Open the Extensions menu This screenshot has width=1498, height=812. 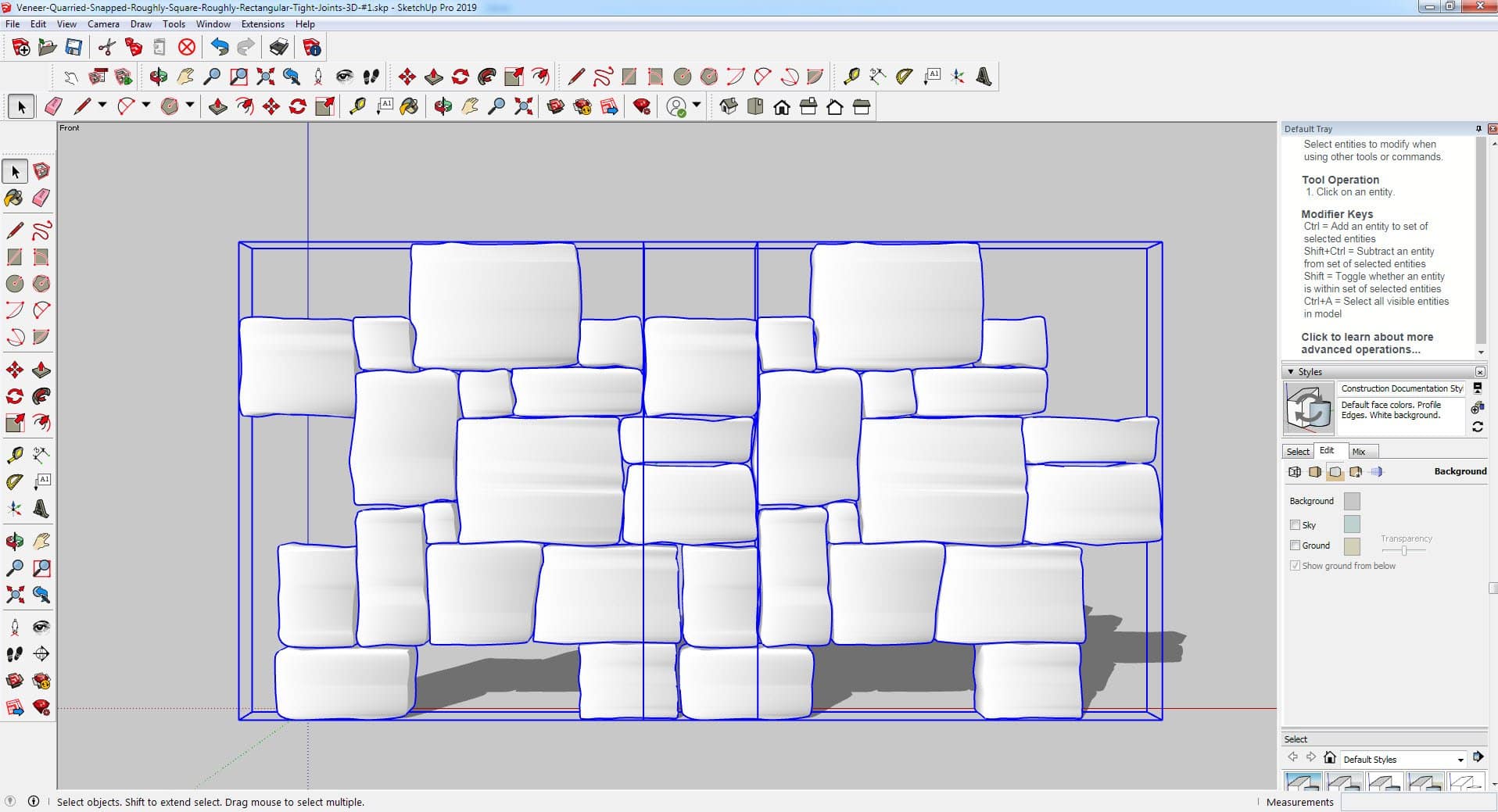(x=263, y=24)
